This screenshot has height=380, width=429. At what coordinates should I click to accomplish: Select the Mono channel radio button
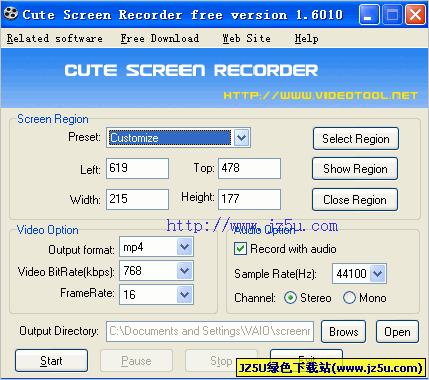tap(349, 298)
